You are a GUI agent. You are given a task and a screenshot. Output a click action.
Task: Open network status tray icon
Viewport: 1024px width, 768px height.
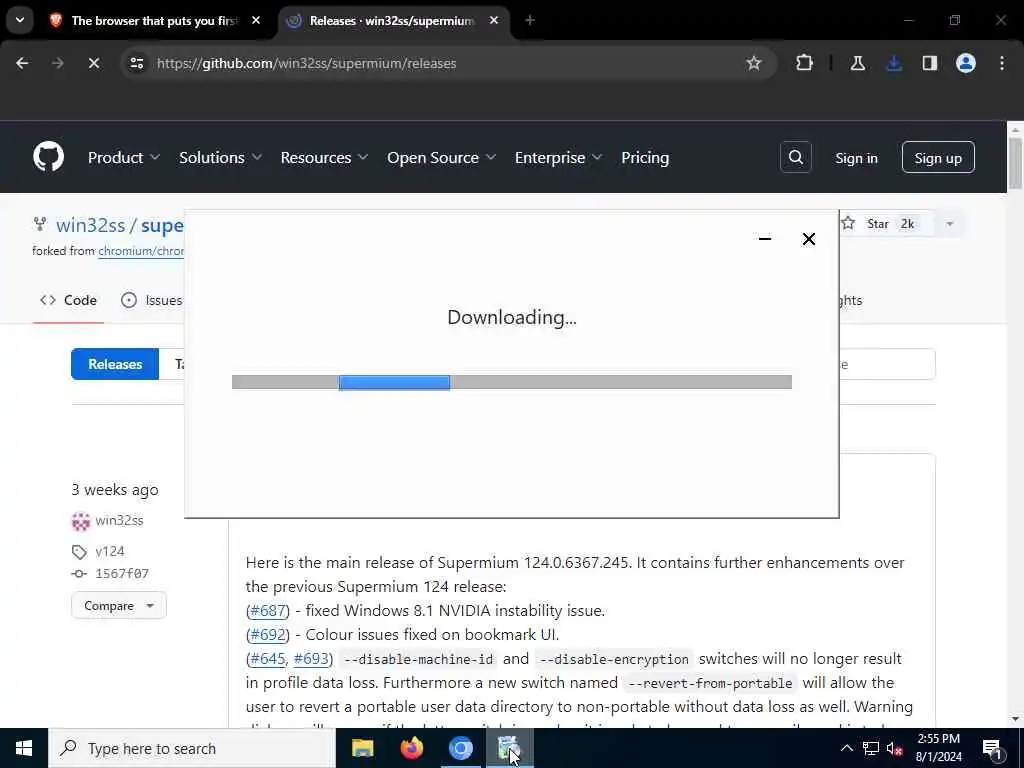click(x=871, y=748)
